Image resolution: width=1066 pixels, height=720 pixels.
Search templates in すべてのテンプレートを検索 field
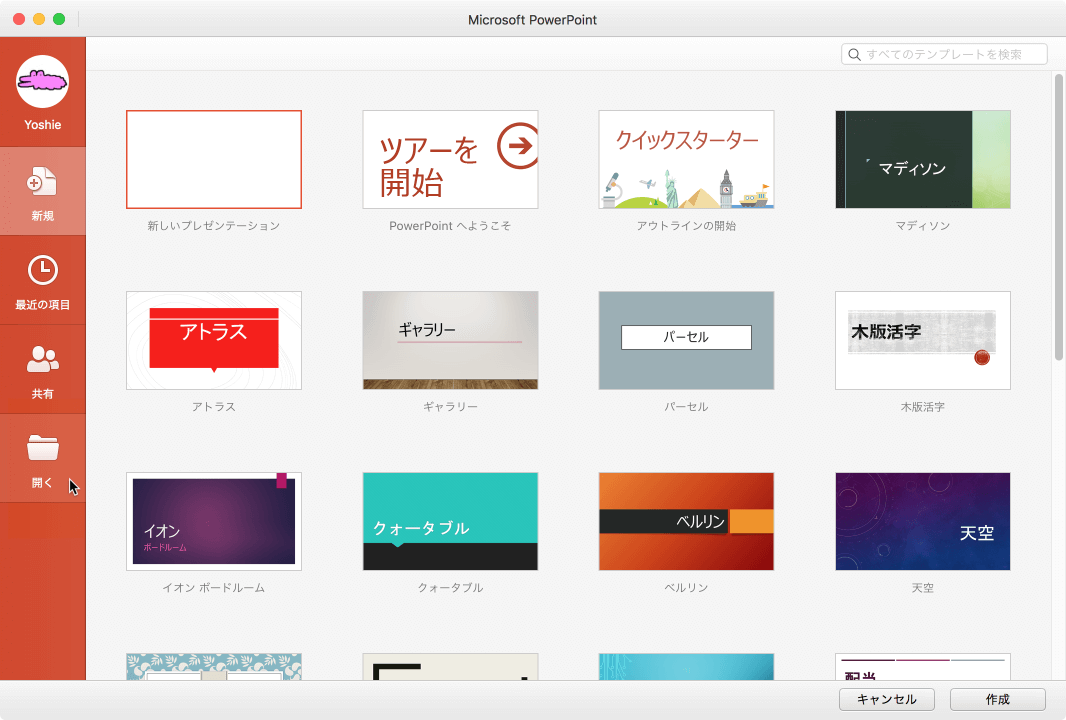[944, 54]
